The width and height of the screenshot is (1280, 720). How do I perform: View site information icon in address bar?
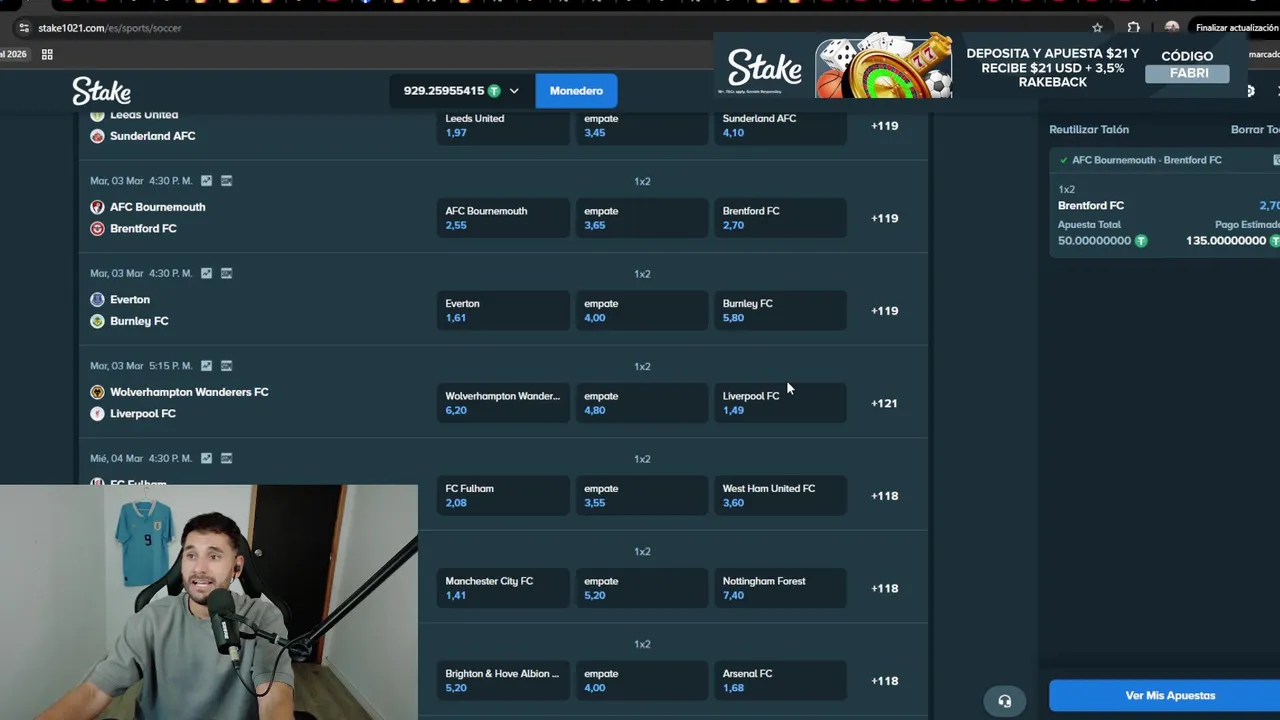(x=24, y=28)
